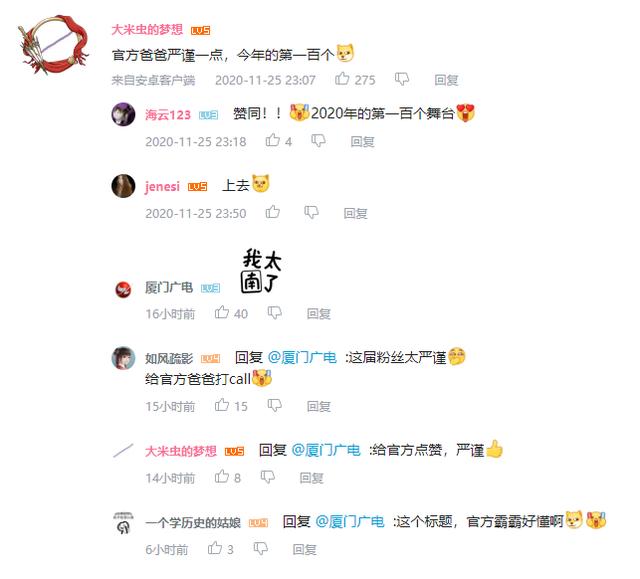The image size is (640, 579).
Task: Dislike 海云123's reply
Action: [x=318, y=140]
